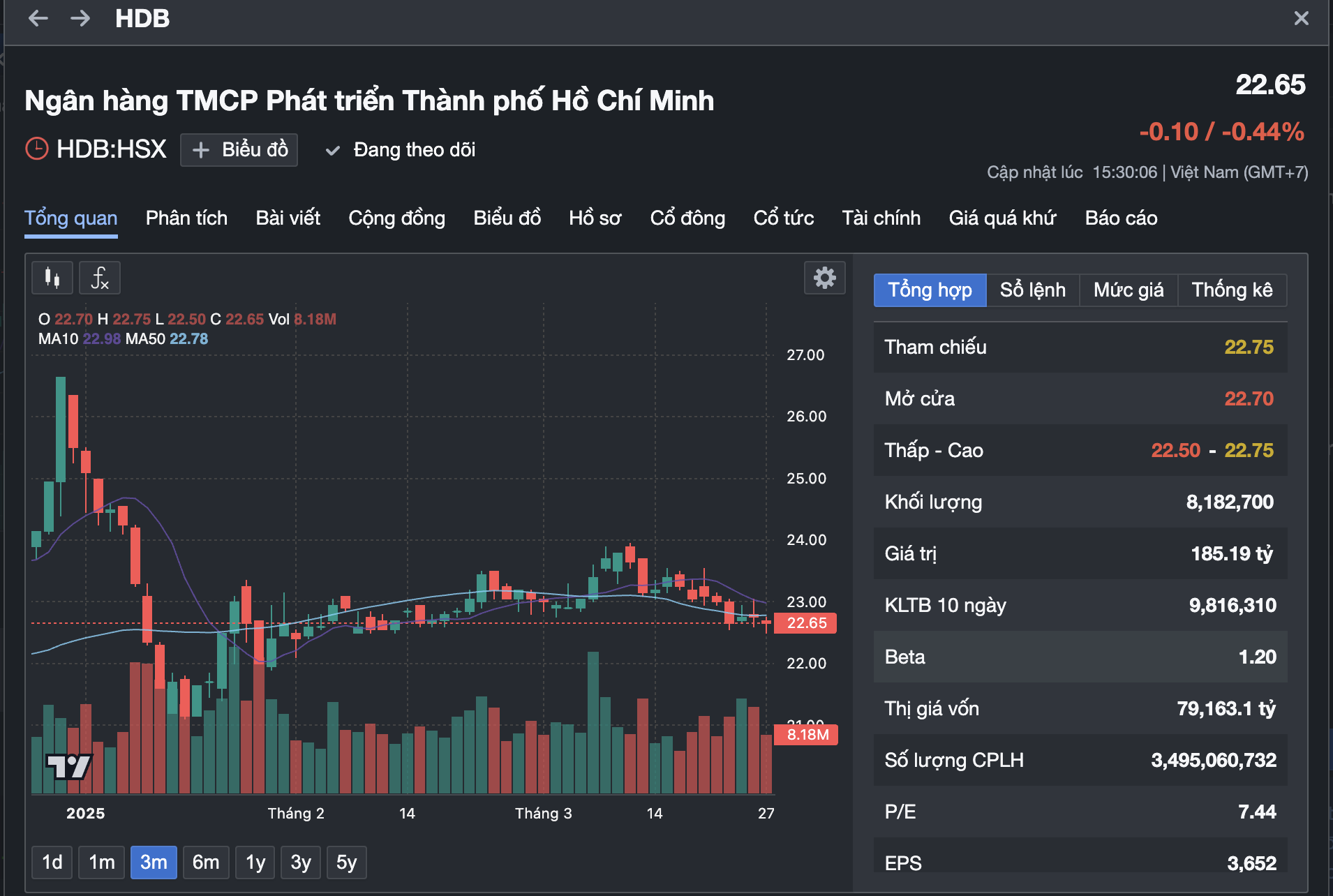Click the forward arrow navigation icon
The width and height of the screenshot is (1333, 896).
(80, 18)
